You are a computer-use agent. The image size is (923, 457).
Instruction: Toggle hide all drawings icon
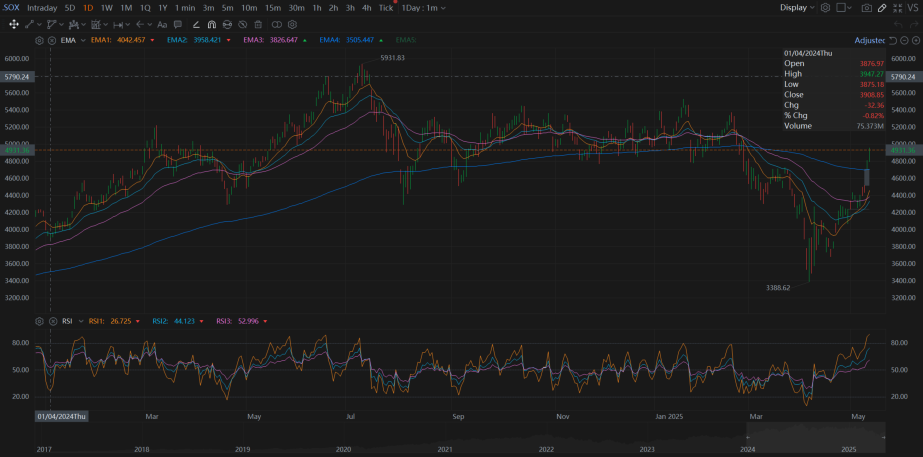point(243,24)
